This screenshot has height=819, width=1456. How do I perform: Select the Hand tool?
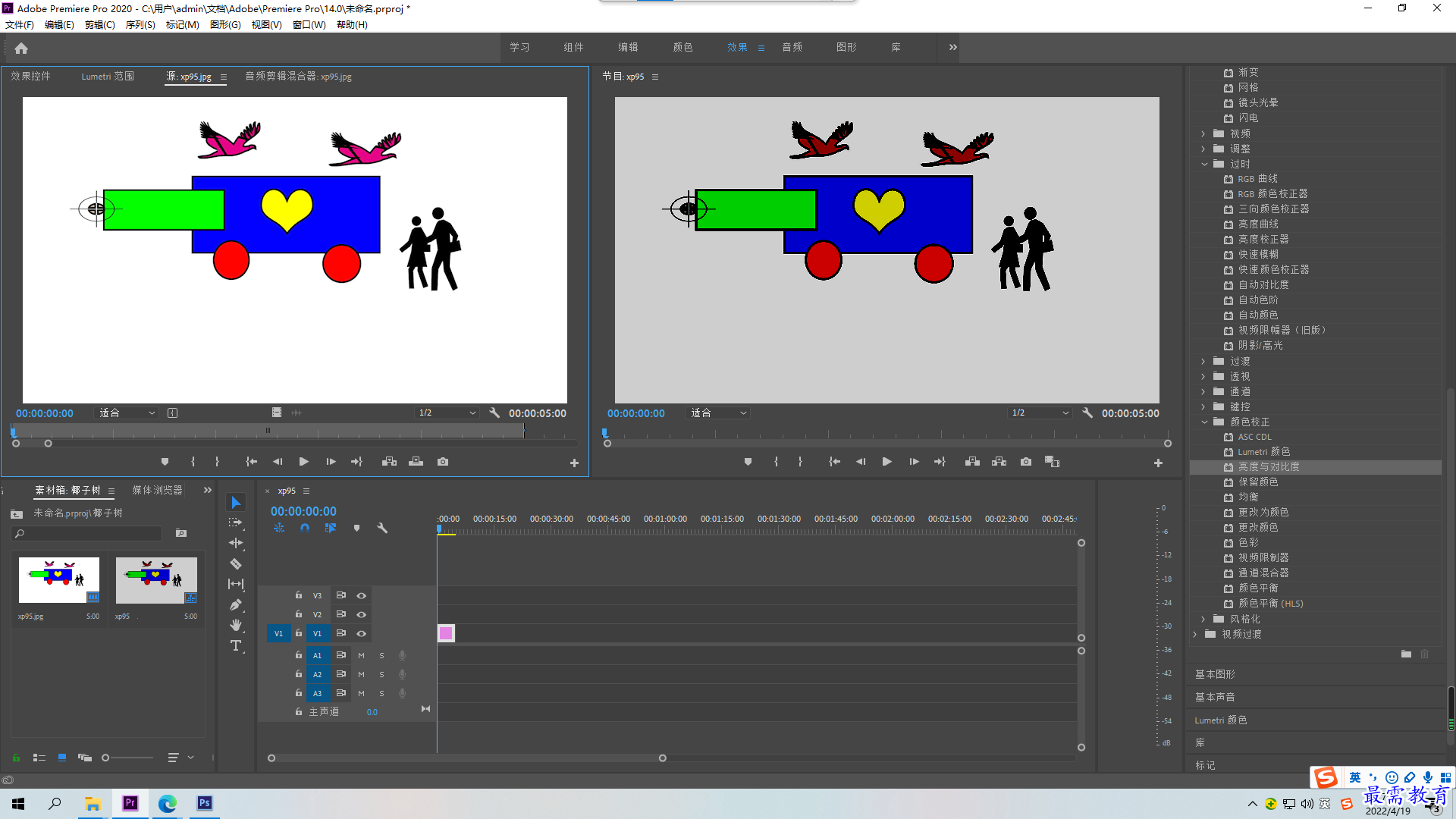coord(236,625)
